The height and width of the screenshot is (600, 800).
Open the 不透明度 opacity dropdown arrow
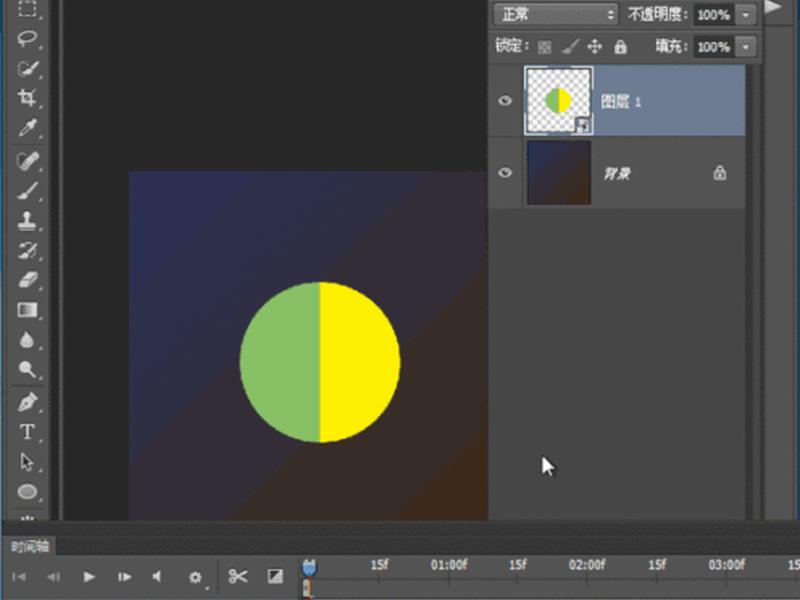[746, 15]
